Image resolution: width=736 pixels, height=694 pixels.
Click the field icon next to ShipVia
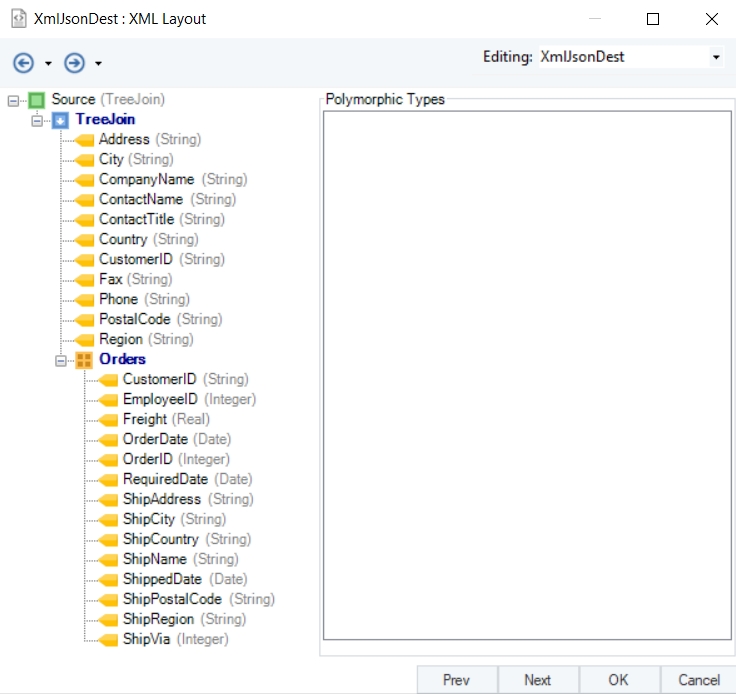108,640
